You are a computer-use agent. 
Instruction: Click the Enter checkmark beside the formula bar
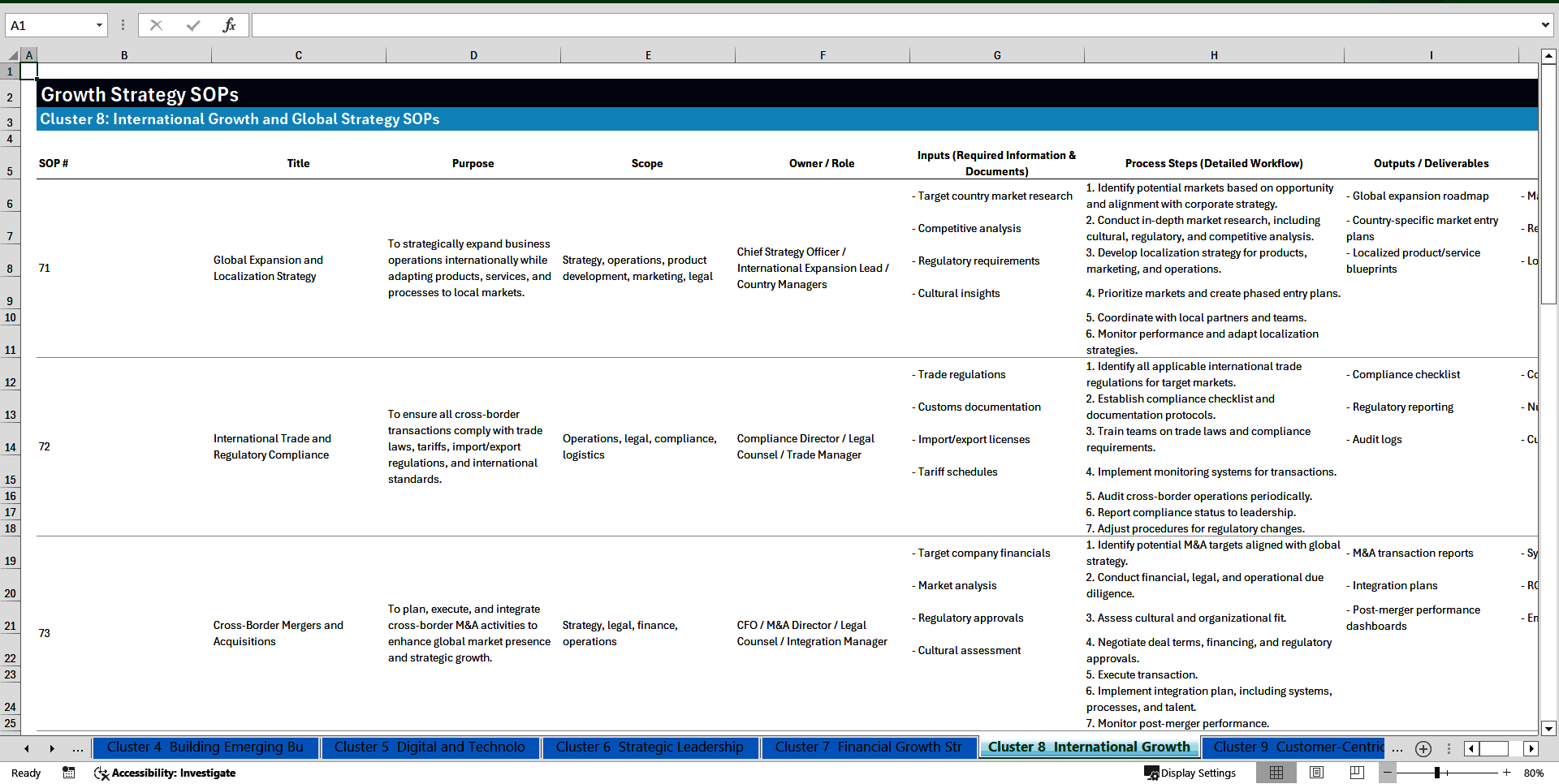coord(192,24)
